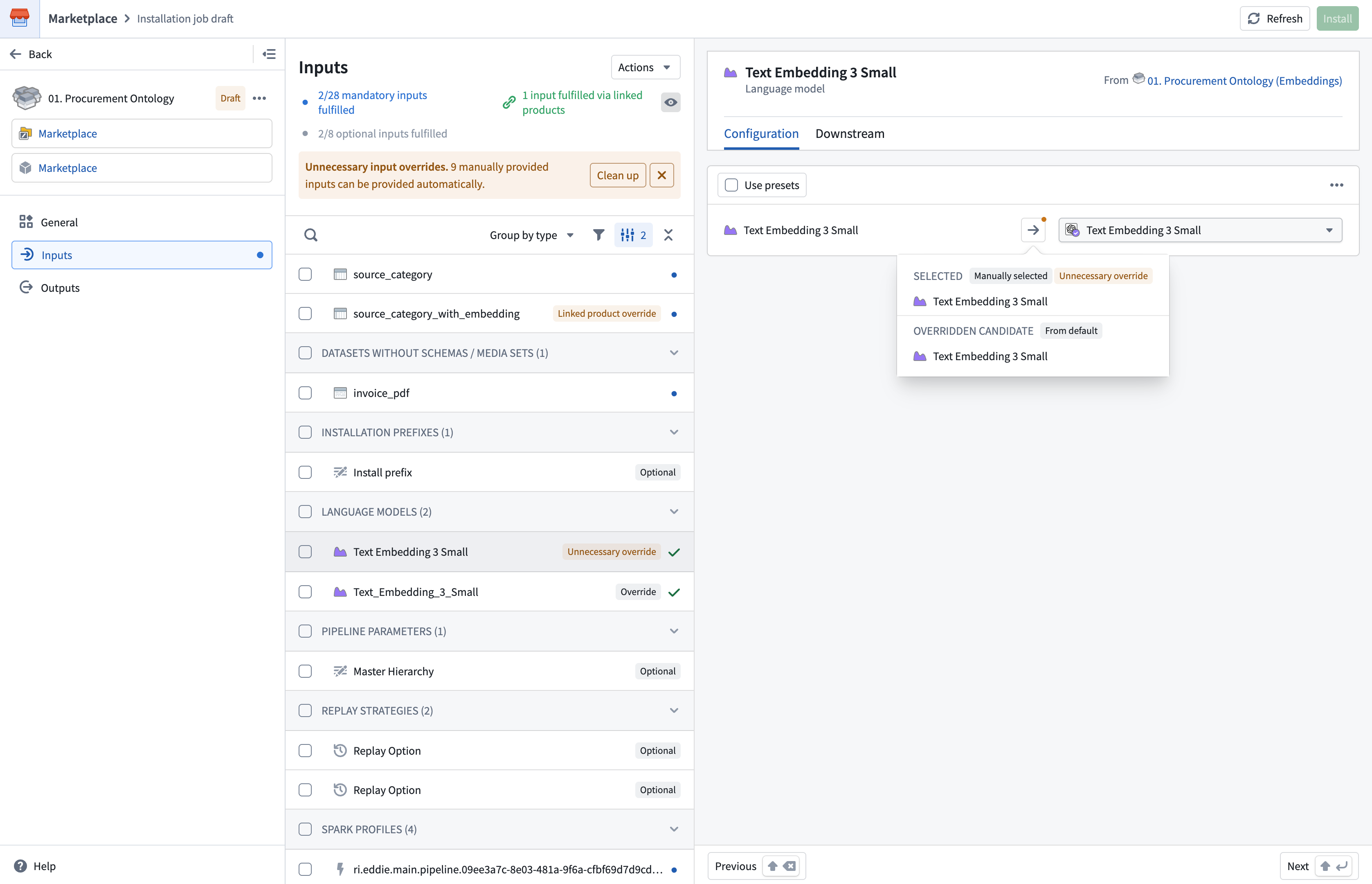Image resolution: width=1372 pixels, height=884 pixels.
Task: Toggle linked products visibility eye button
Action: coord(670,102)
